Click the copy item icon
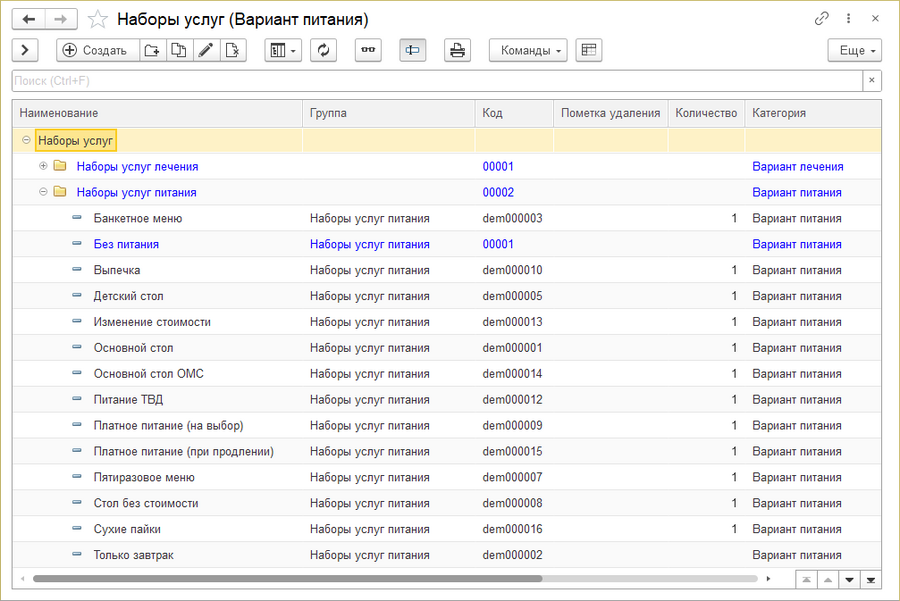 179,51
